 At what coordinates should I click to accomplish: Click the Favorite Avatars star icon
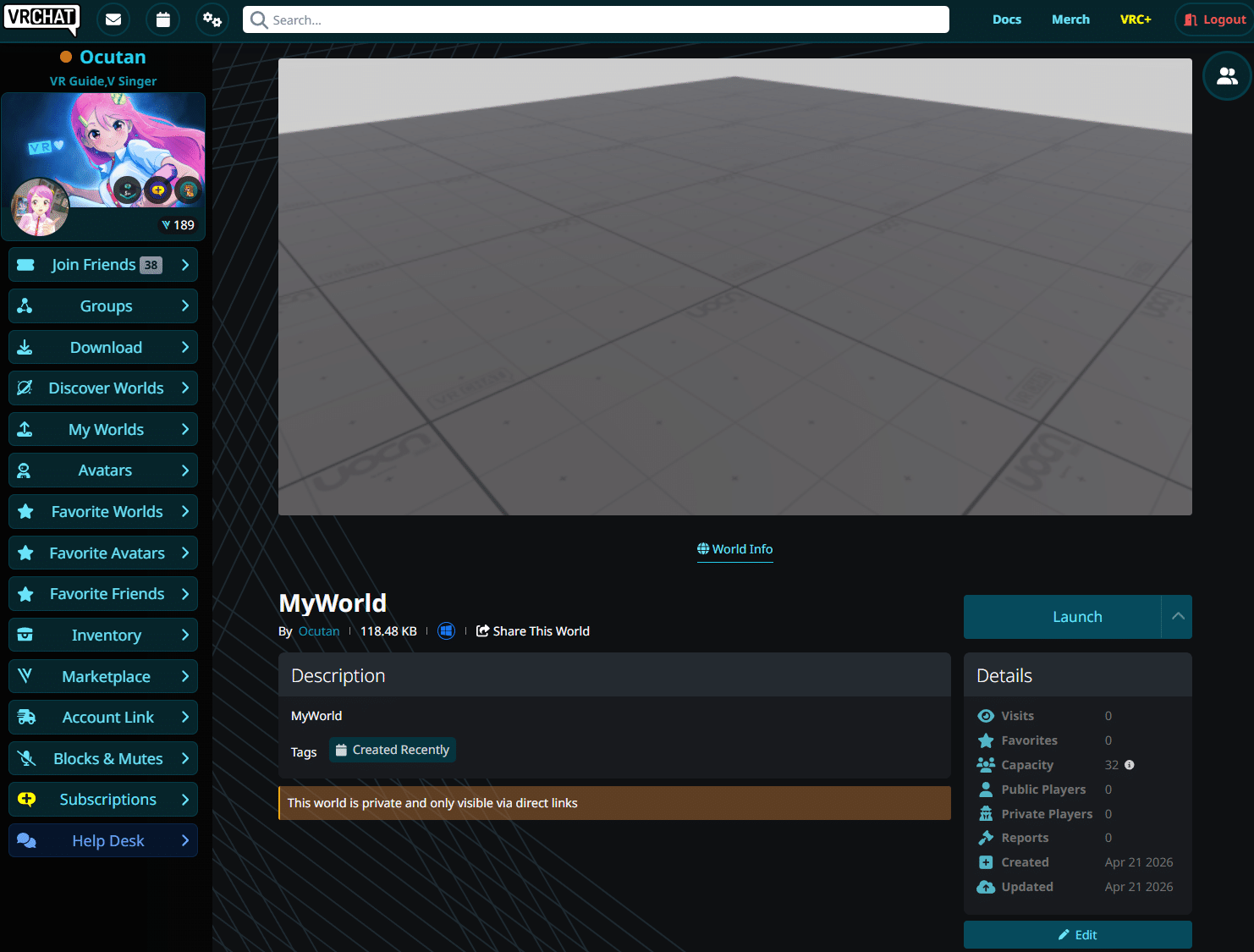pos(26,553)
